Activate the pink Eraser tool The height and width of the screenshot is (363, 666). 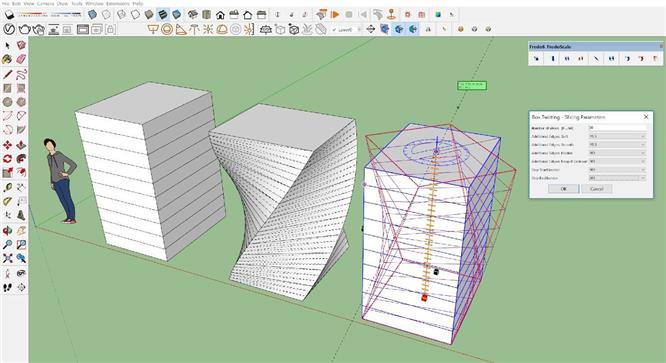tap(21, 59)
